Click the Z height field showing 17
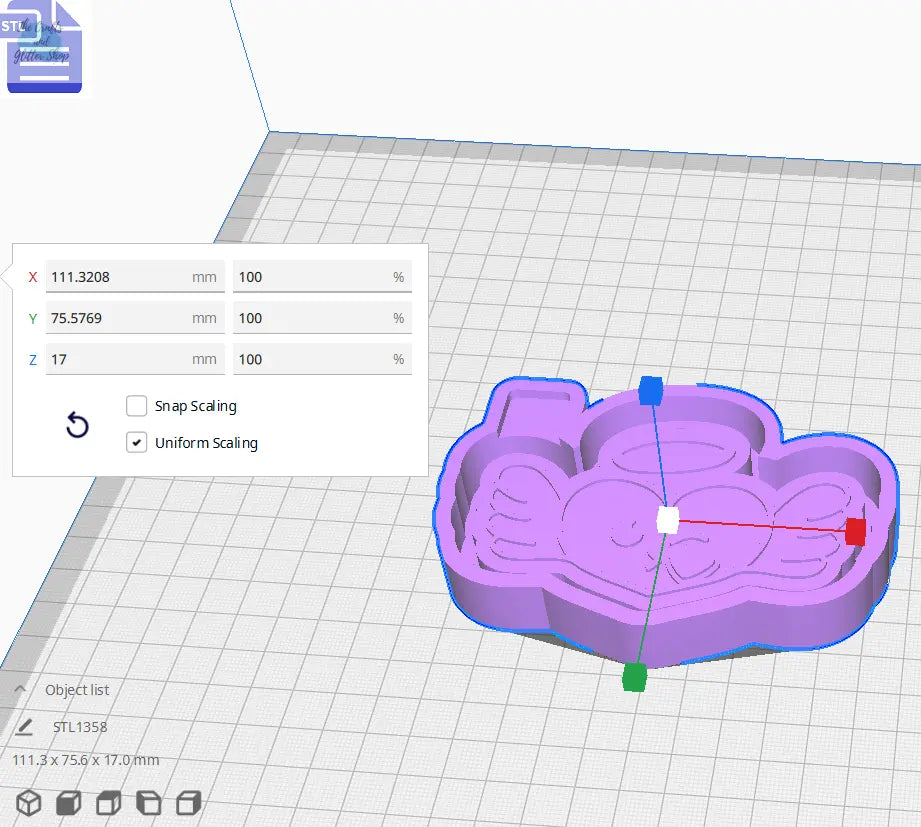The height and width of the screenshot is (827, 921). click(x=135, y=359)
